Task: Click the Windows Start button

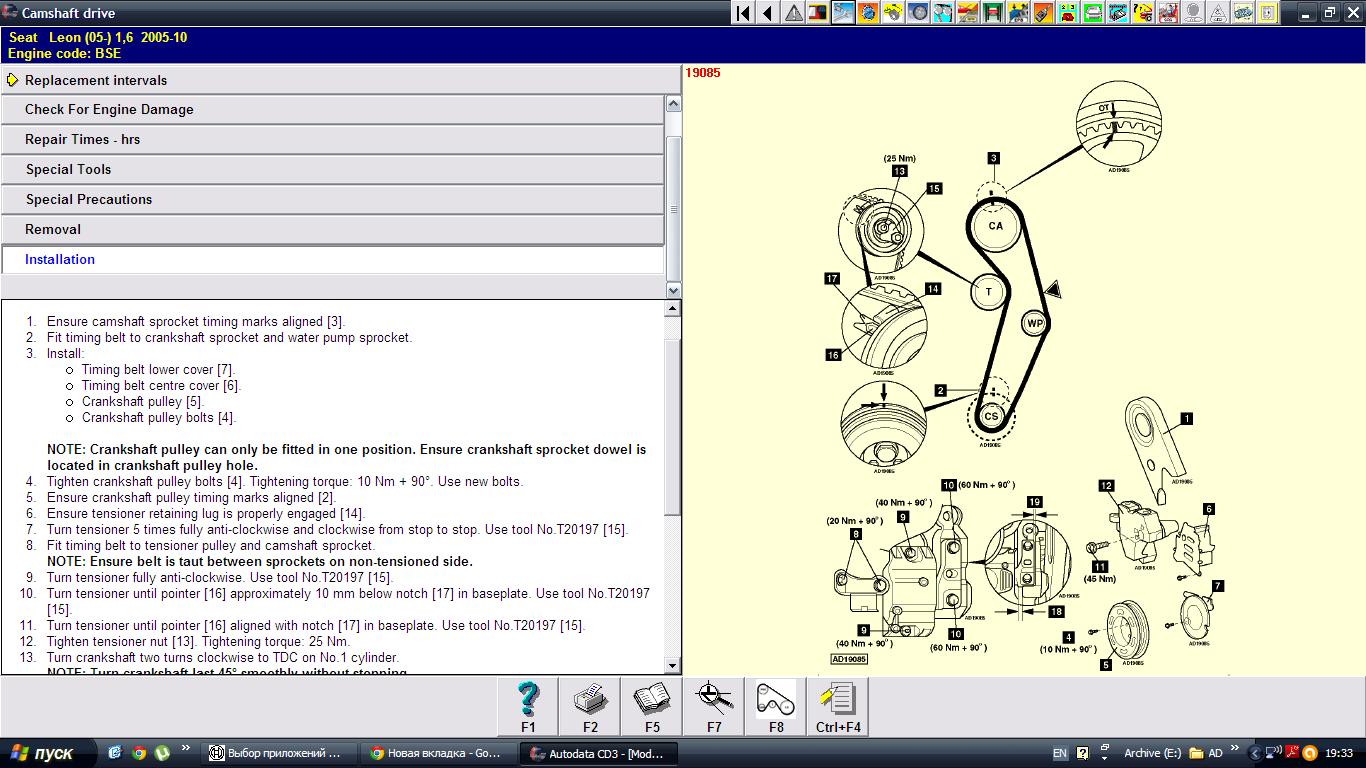Action: click(48, 753)
